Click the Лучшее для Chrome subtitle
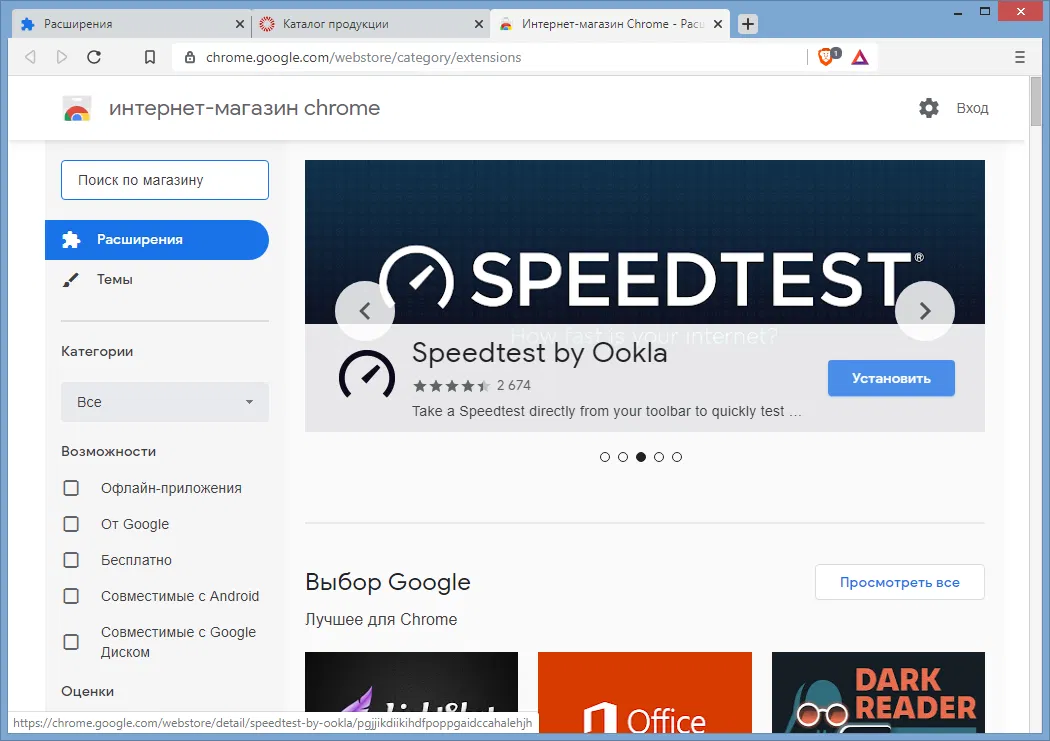This screenshot has height=741, width=1050. 381,619
